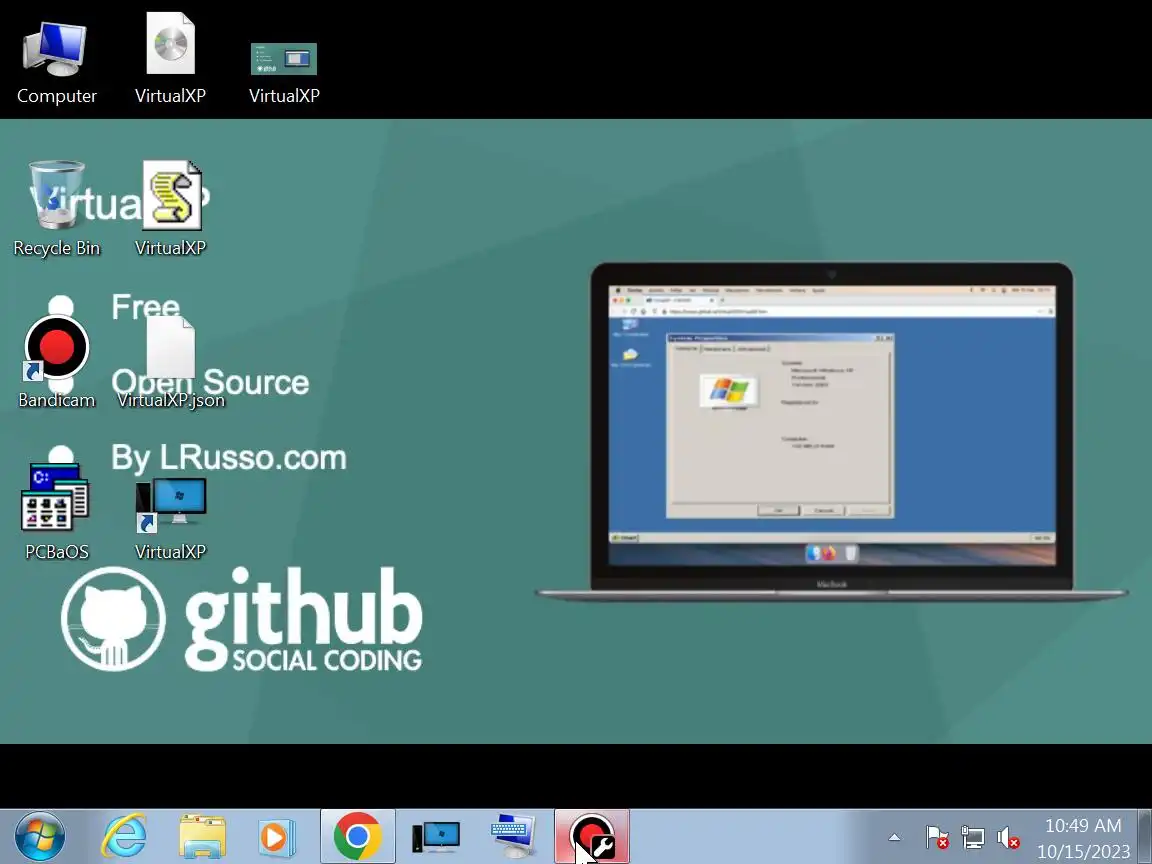The image size is (1152, 864).
Task: Open Action Center flag icon
Action: coord(936,838)
